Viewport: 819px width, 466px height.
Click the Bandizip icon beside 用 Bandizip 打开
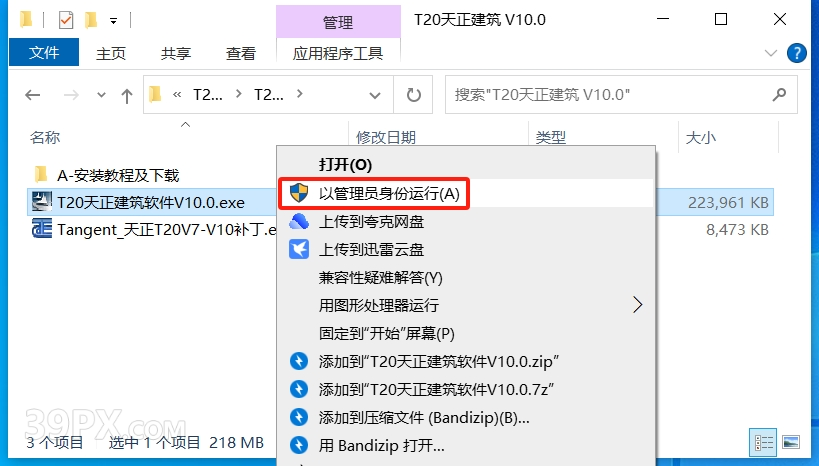[x=299, y=445]
